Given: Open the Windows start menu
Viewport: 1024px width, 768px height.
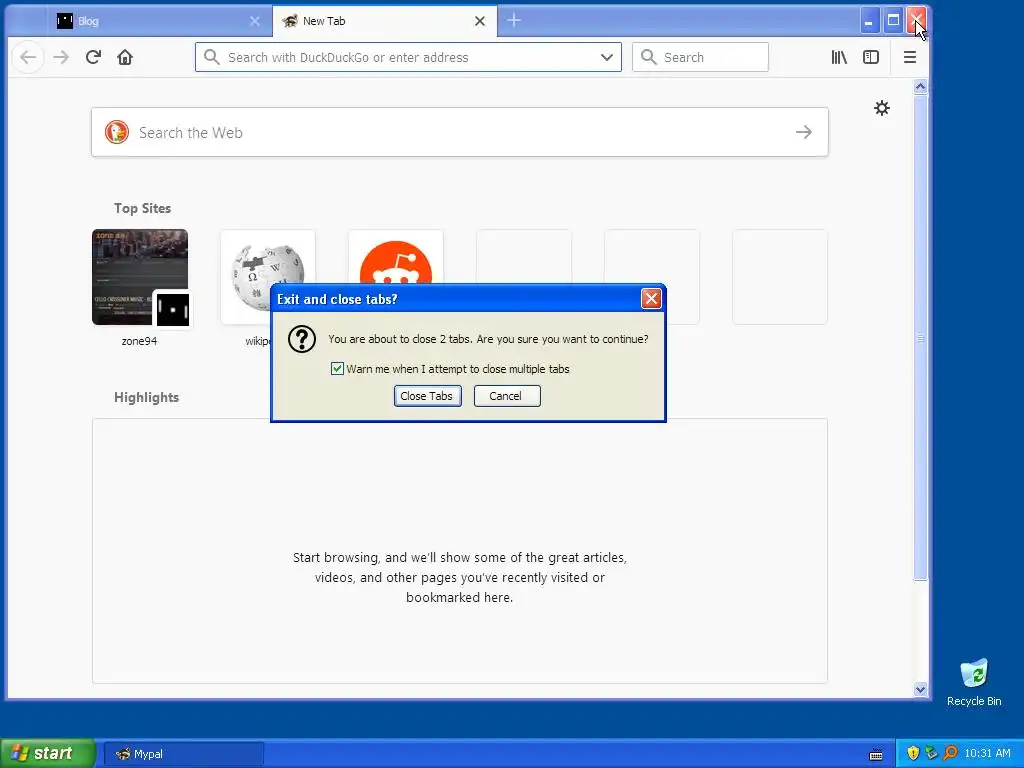Looking at the screenshot, I should [47, 753].
